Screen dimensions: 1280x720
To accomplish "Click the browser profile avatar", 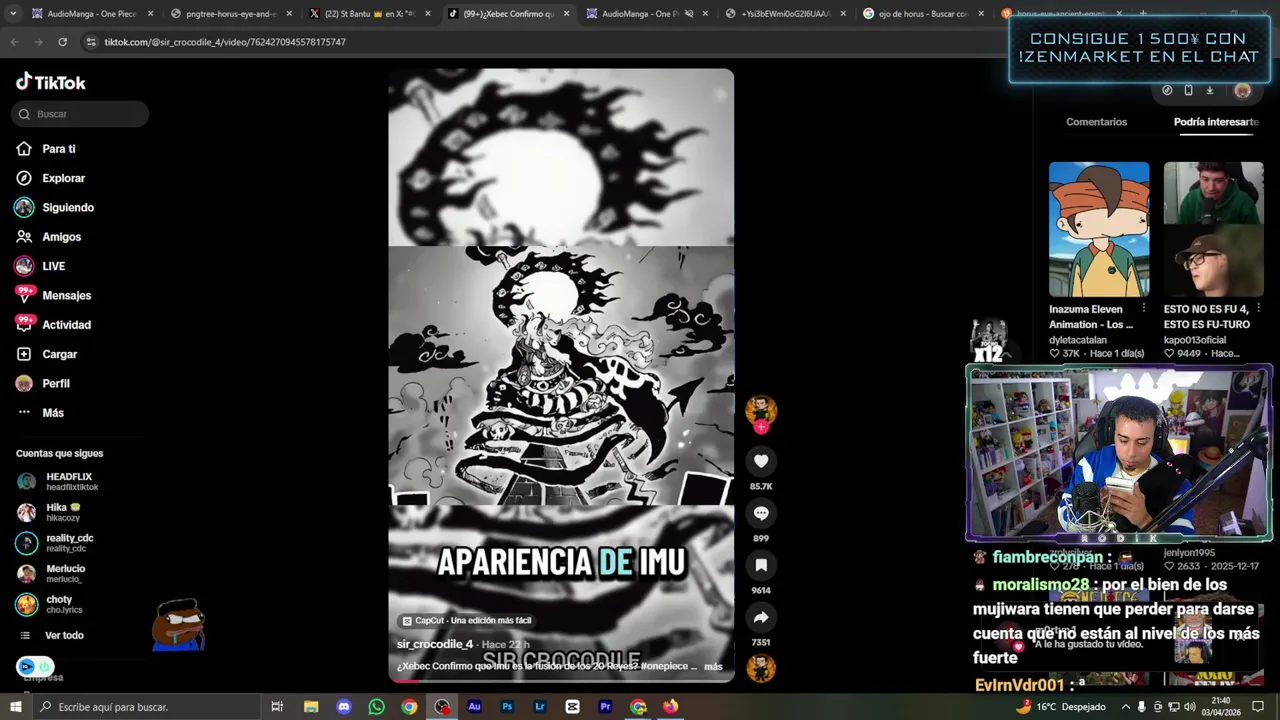I will 1242,90.
